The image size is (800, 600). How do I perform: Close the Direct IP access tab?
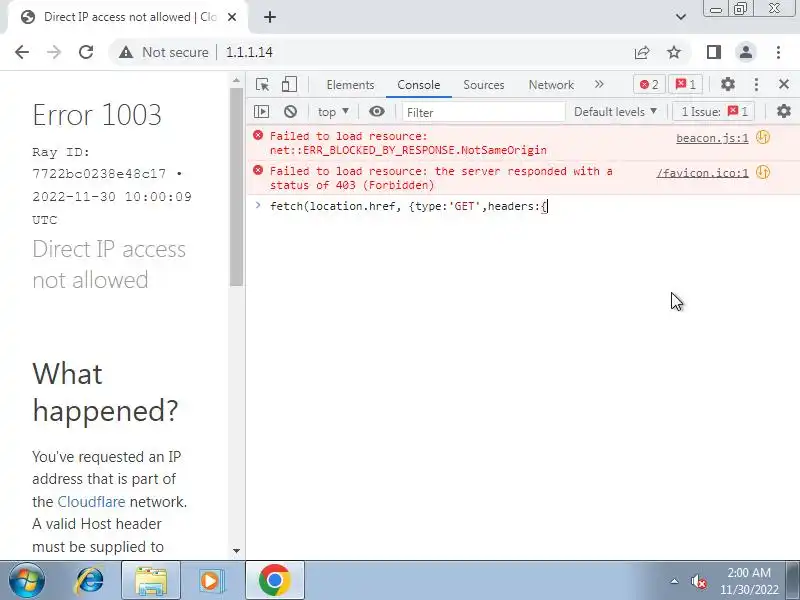(232, 17)
